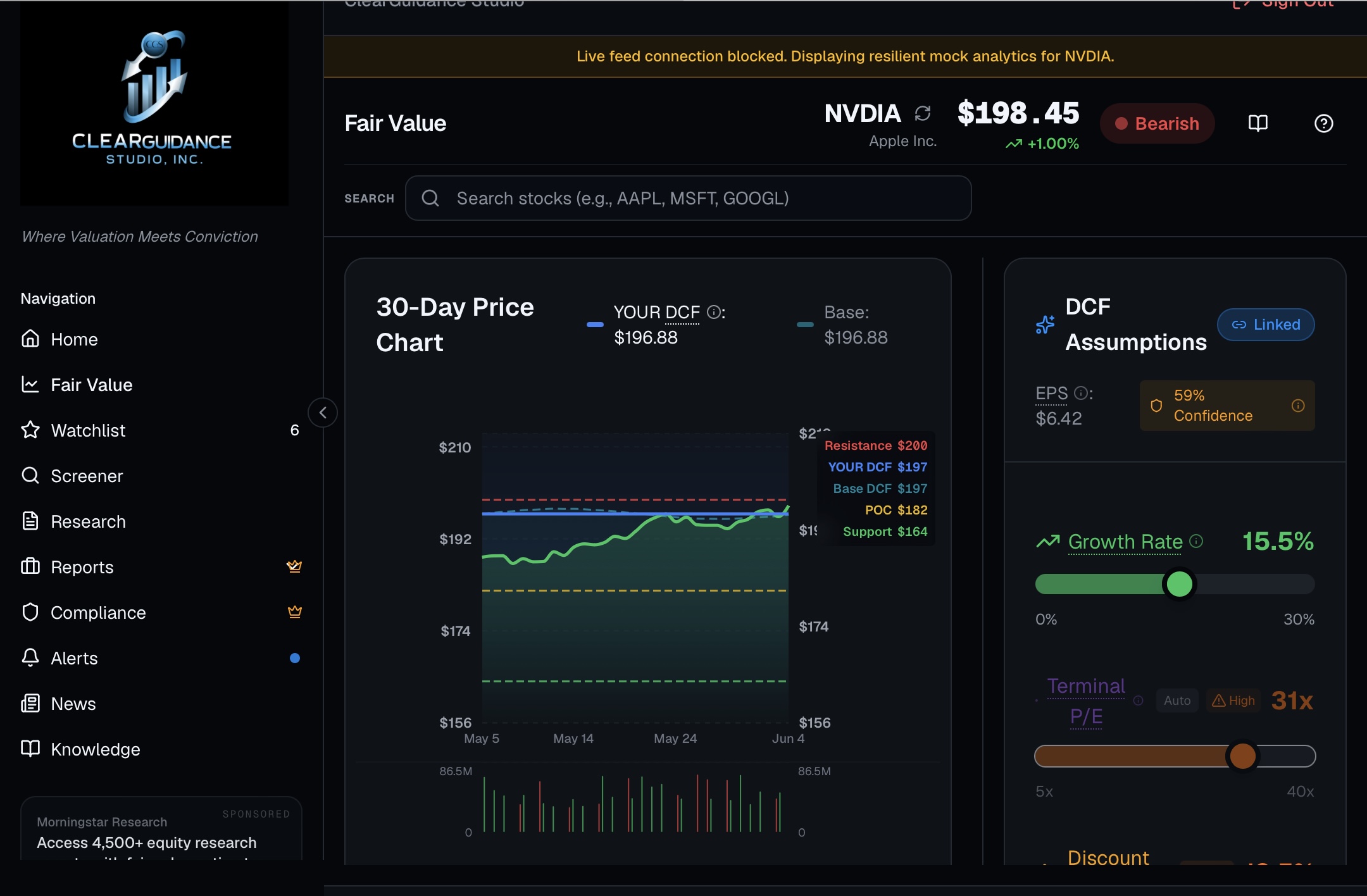
Task: Click the ClearGuidance Studio logo
Action: click(x=154, y=103)
